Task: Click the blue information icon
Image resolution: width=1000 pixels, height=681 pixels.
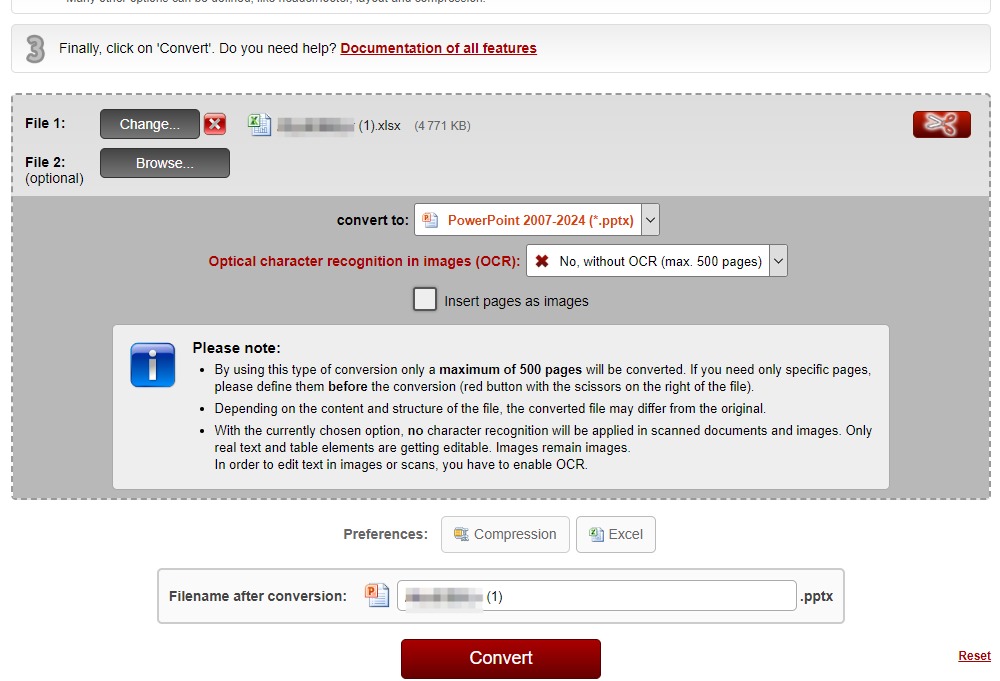Action: 152,365
